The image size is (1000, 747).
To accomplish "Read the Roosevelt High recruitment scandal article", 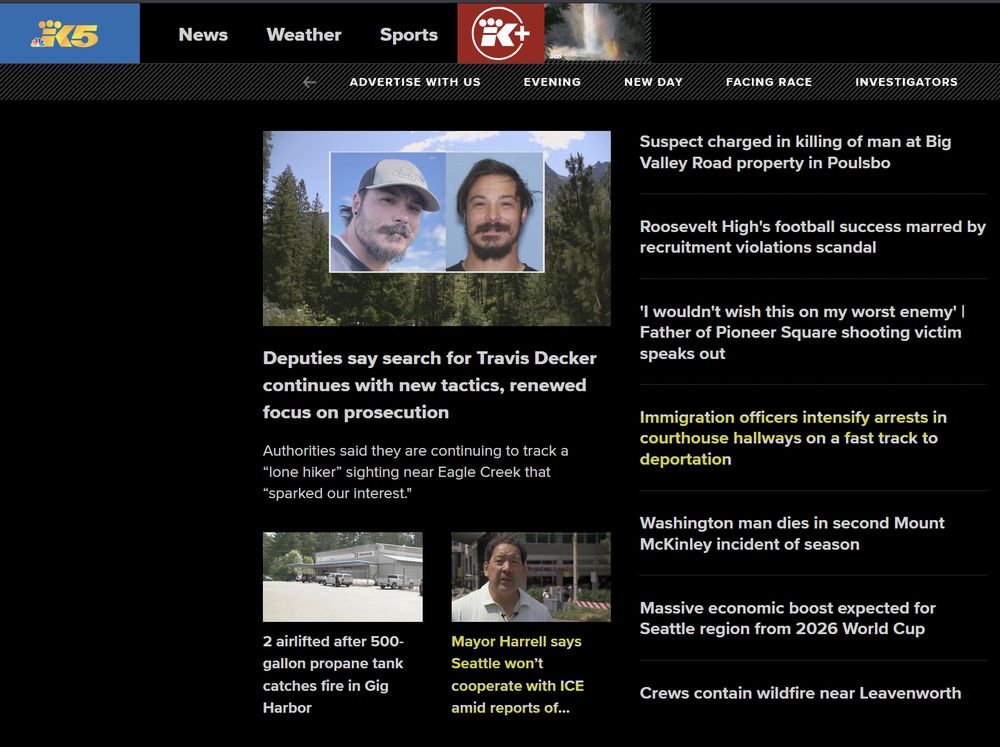I will tap(812, 237).
